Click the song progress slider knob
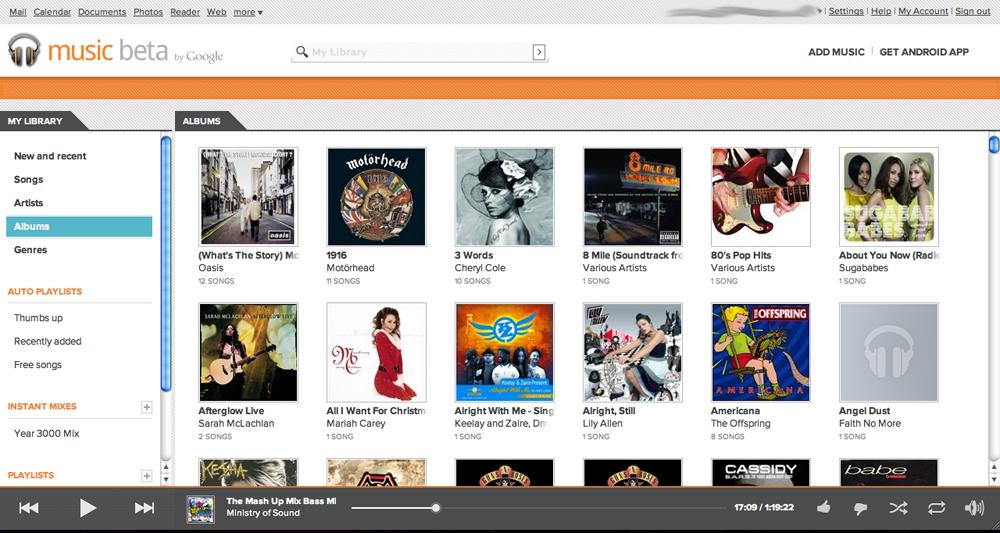Viewport: 1000px width, 533px height. [x=436, y=508]
